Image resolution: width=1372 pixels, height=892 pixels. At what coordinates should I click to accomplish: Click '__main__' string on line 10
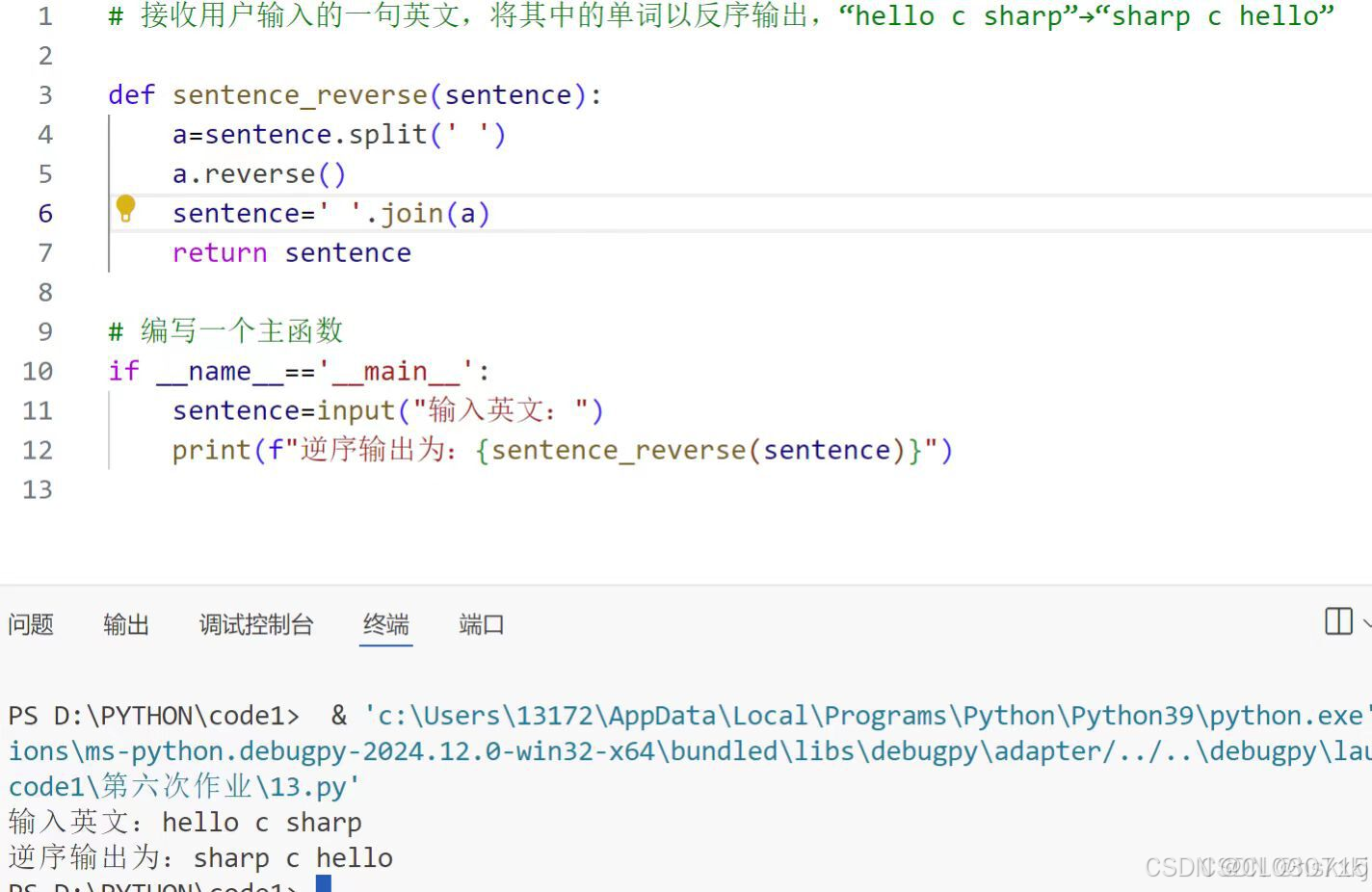pyautogui.click(x=395, y=372)
